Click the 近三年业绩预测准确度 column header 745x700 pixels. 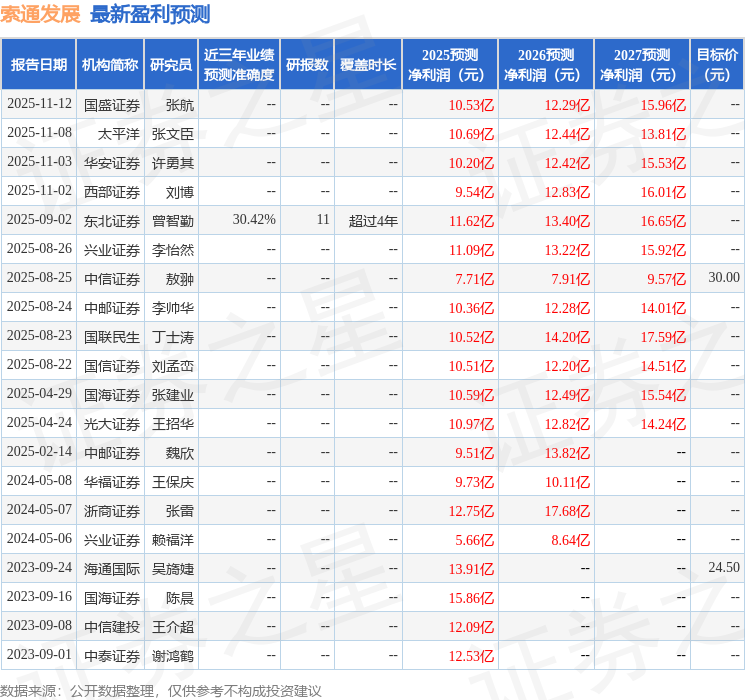click(x=239, y=65)
